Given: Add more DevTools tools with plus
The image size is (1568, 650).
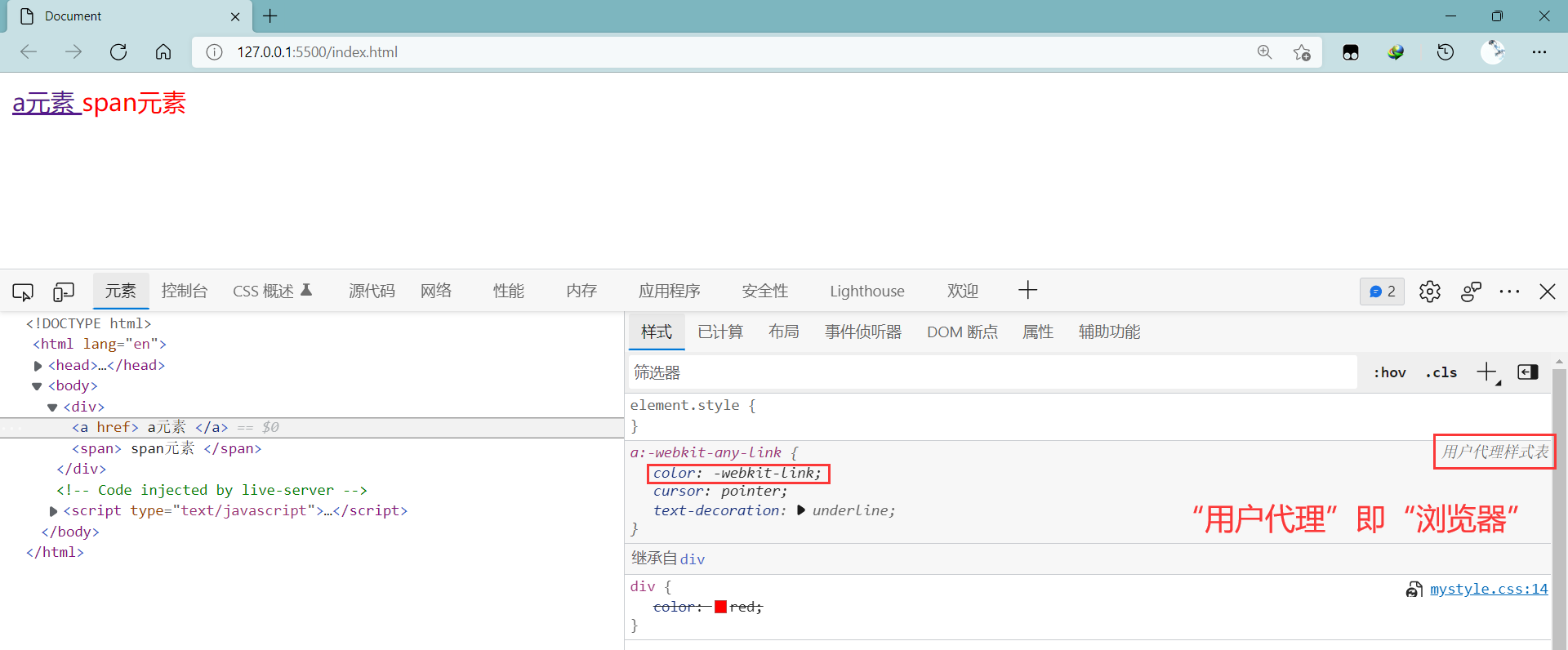Looking at the screenshot, I should click(x=1028, y=290).
